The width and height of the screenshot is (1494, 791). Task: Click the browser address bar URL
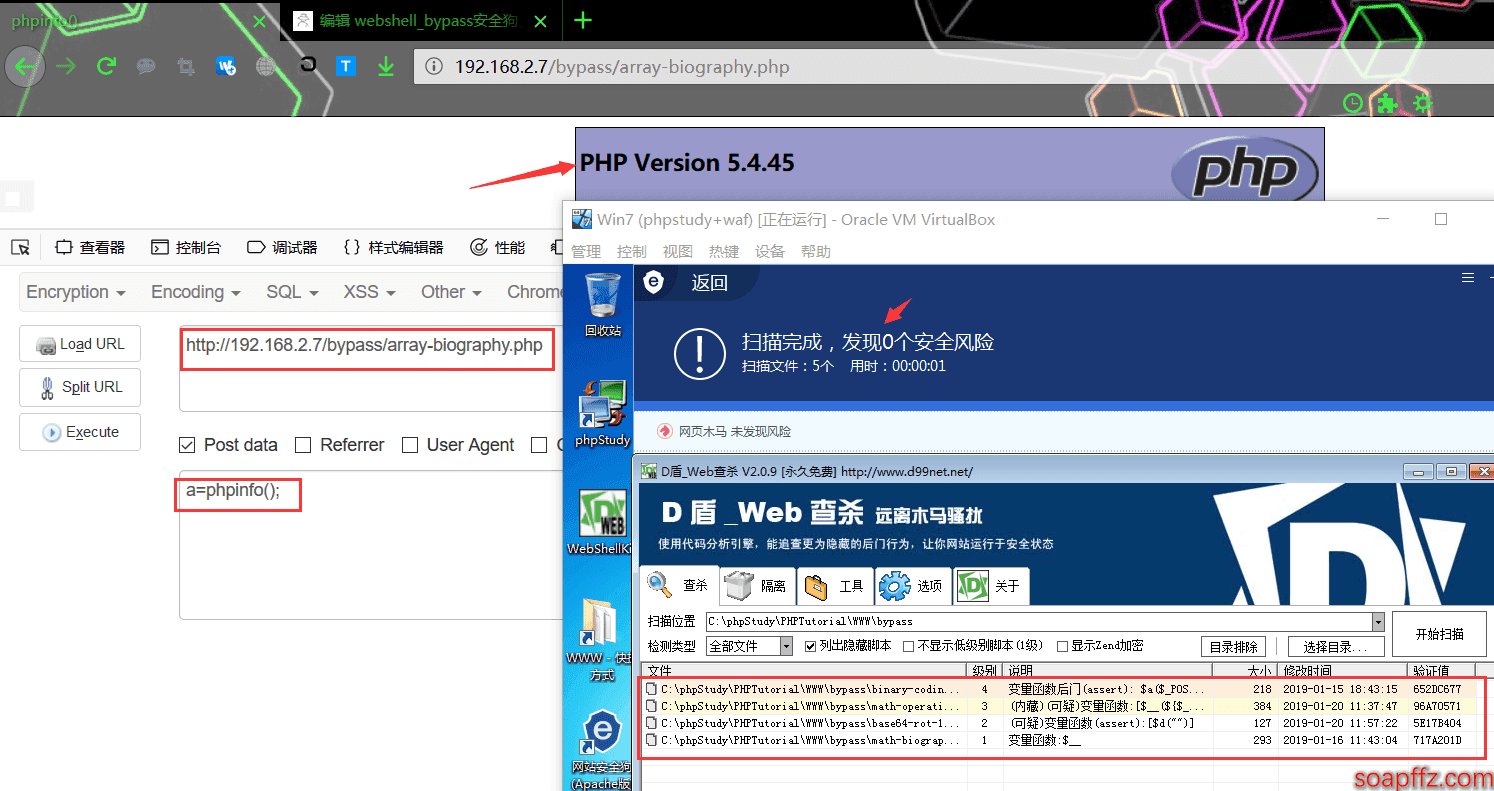(x=622, y=67)
